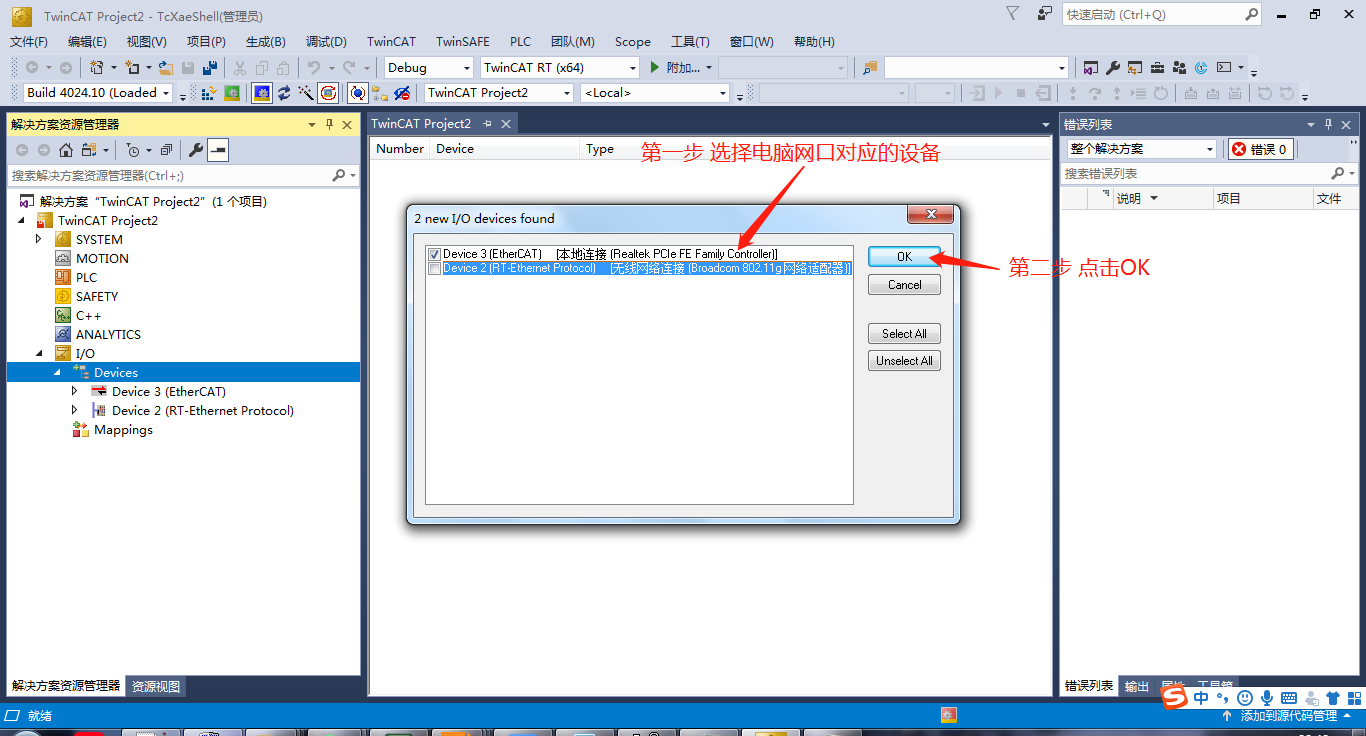Screen dimensions: 1366x736
Task: Expand Device 3 (EtherCAT) tree node
Action: tap(75, 391)
